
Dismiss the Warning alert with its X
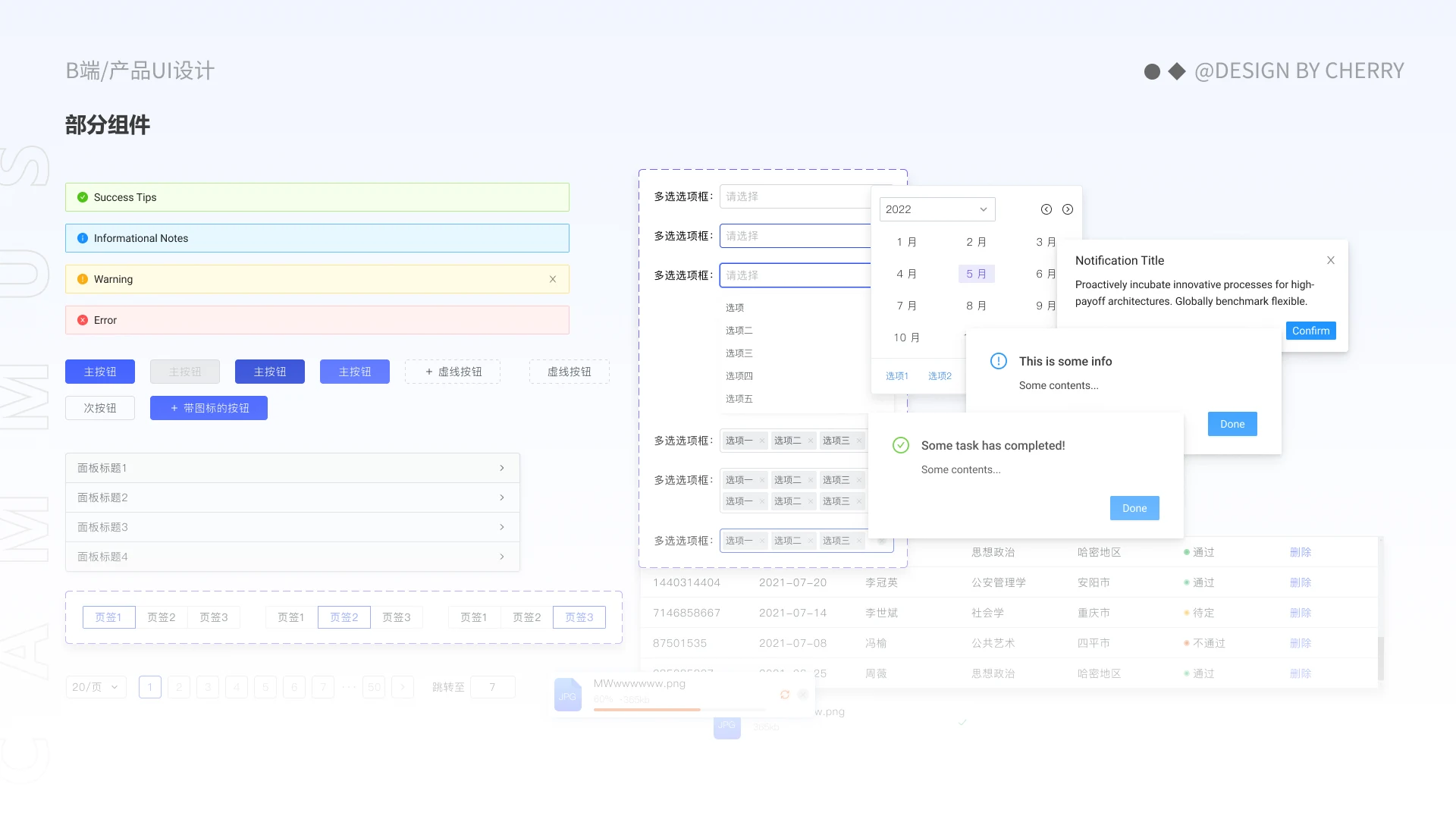(553, 279)
